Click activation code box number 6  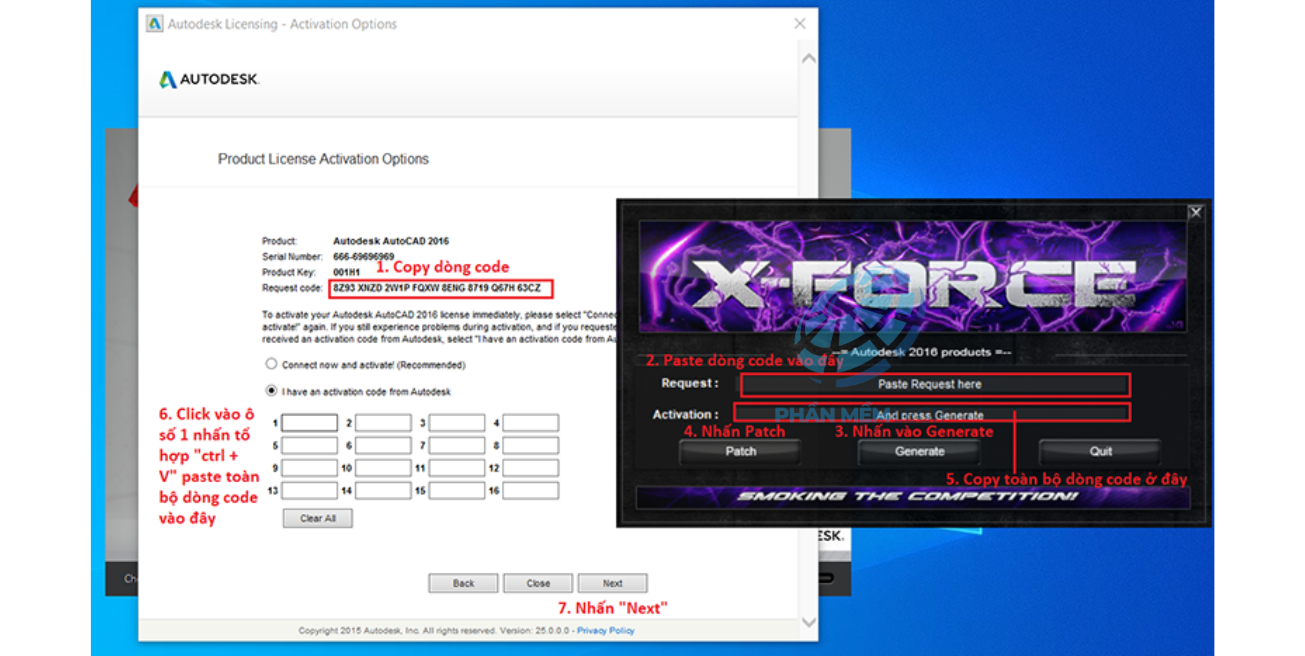click(x=383, y=446)
